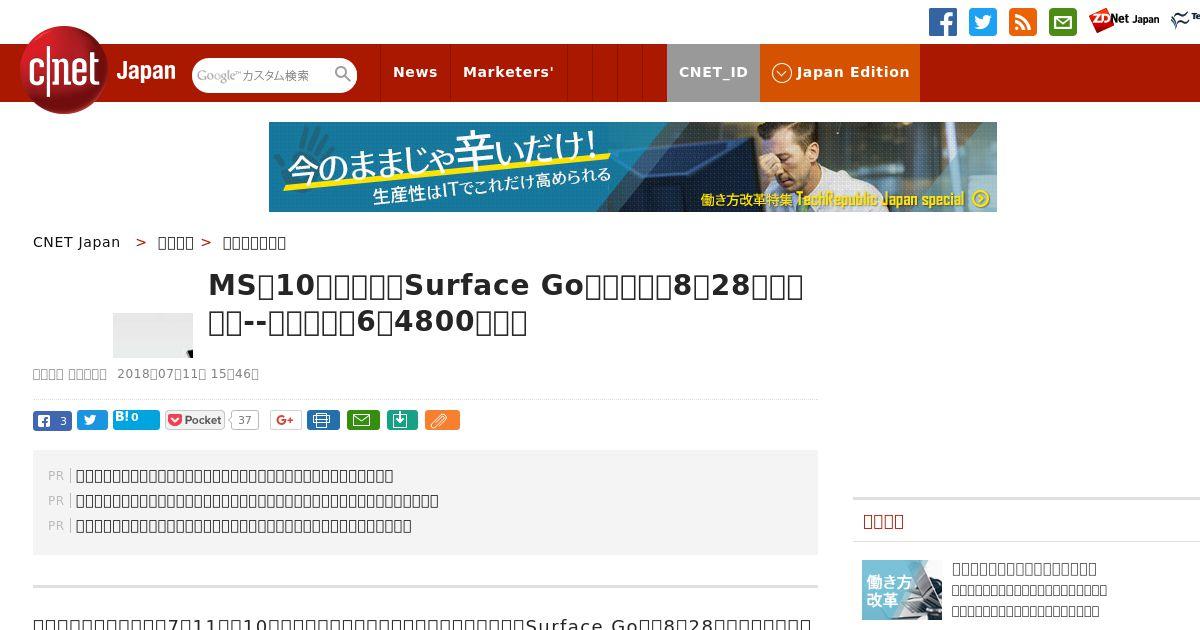Screen dimensions: 1200x630
Task: Expand the Japan Edition dropdown
Action: coord(840,72)
